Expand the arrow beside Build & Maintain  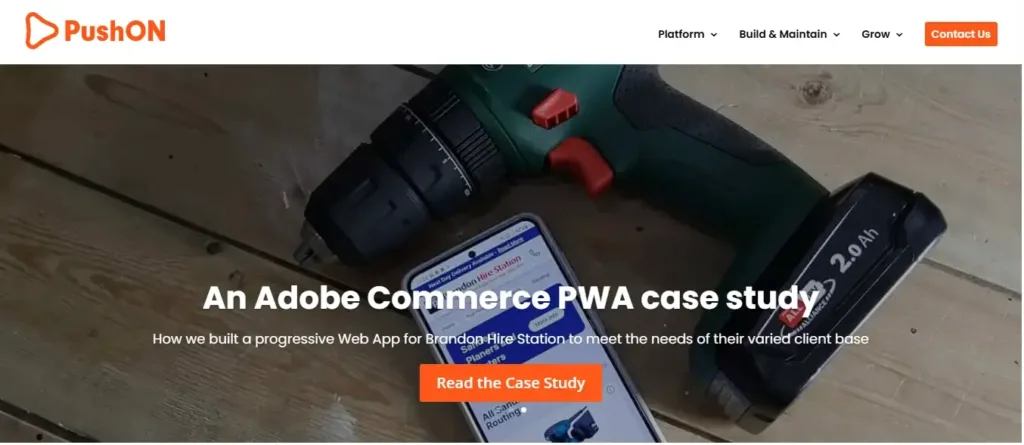click(837, 35)
